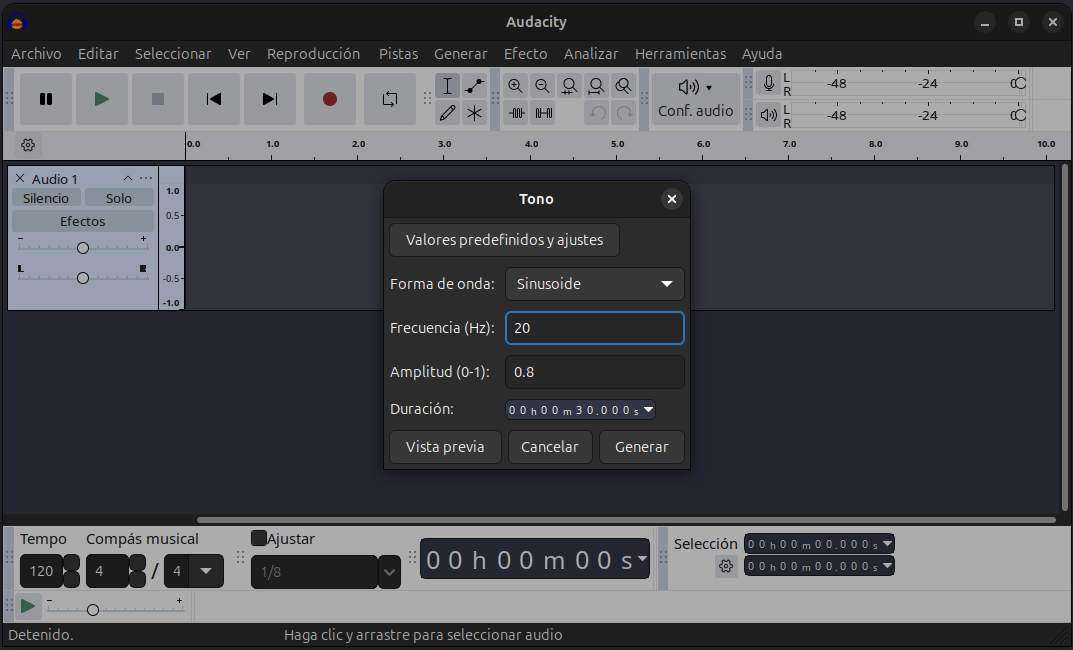Click the Stop transport button
Image resolution: width=1073 pixels, height=650 pixels.
pos(157,99)
